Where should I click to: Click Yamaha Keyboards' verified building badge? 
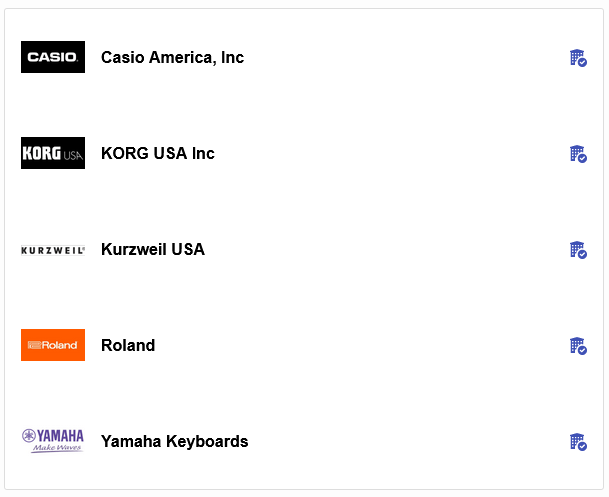coord(577,442)
